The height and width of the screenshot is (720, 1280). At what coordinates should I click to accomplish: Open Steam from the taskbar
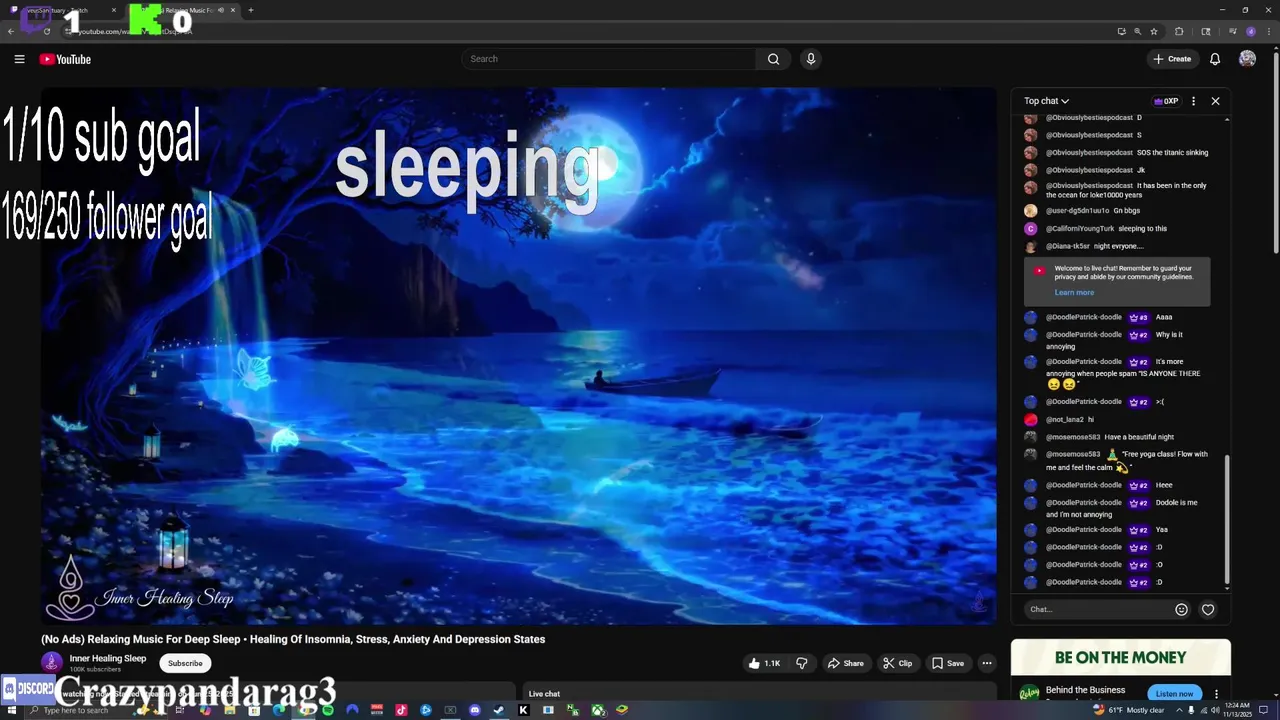(x=498, y=710)
